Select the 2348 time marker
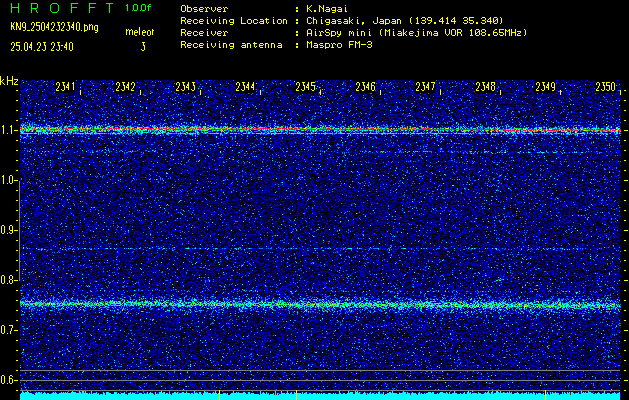 (x=485, y=87)
